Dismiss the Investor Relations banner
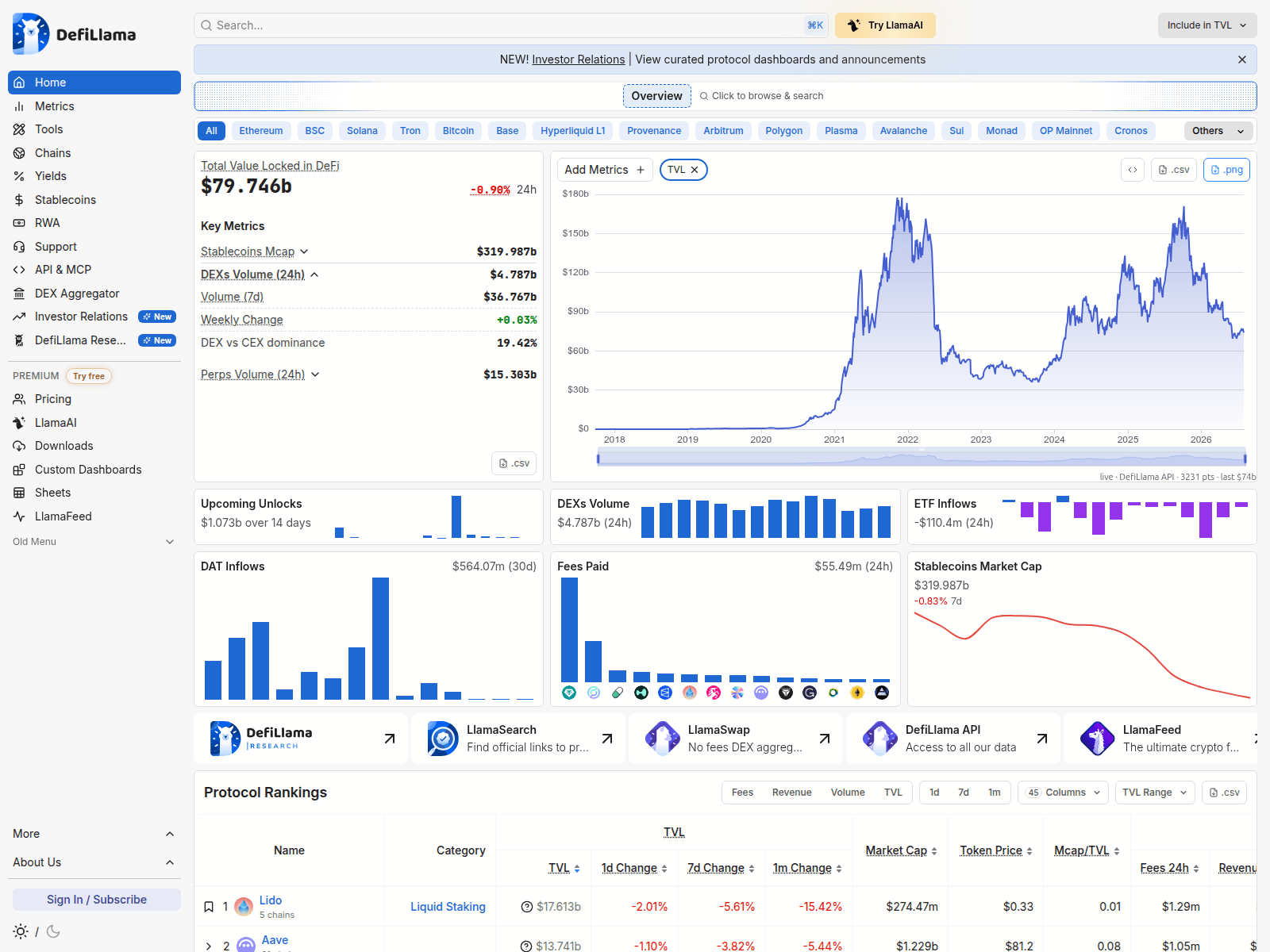The width and height of the screenshot is (1270, 952). coord(1242,59)
